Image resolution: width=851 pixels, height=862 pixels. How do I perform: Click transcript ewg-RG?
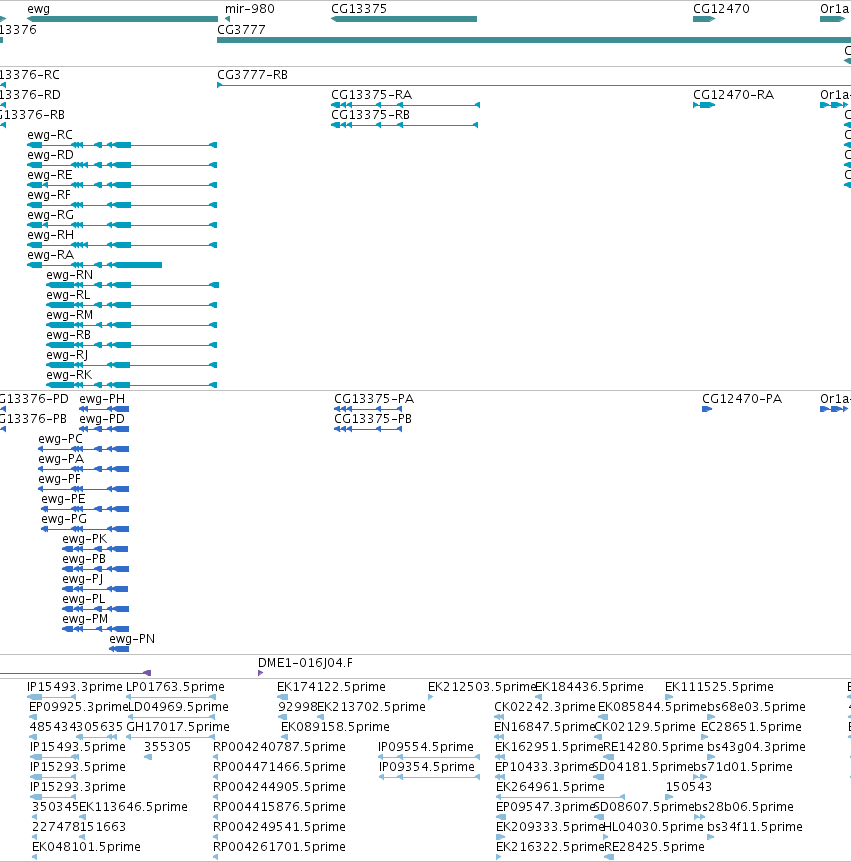click(122, 225)
